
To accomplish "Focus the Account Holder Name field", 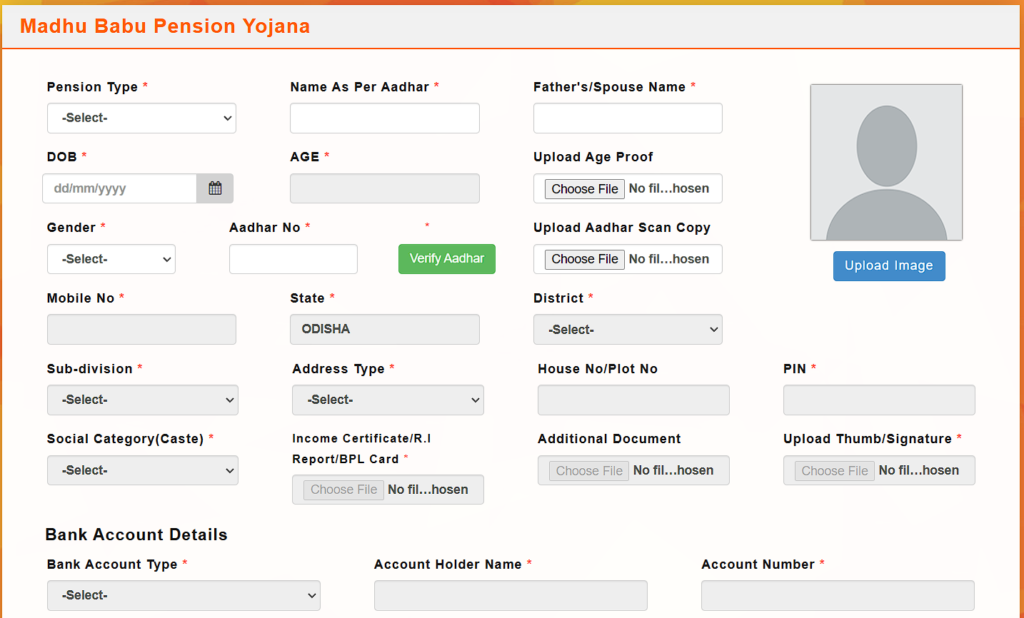I will pos(511,595).
